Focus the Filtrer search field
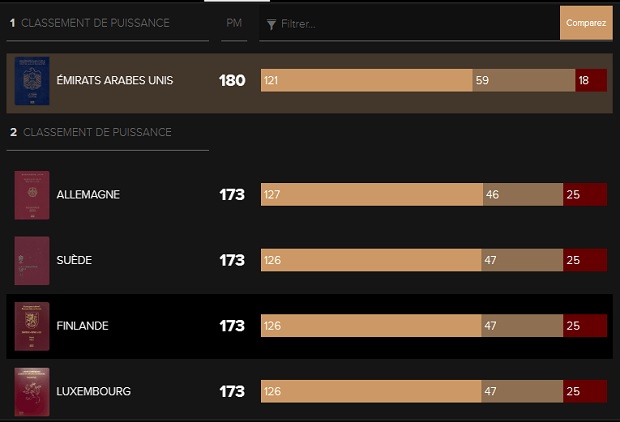The height and width of the screenshot is (422, 620). tap(409, 24)
